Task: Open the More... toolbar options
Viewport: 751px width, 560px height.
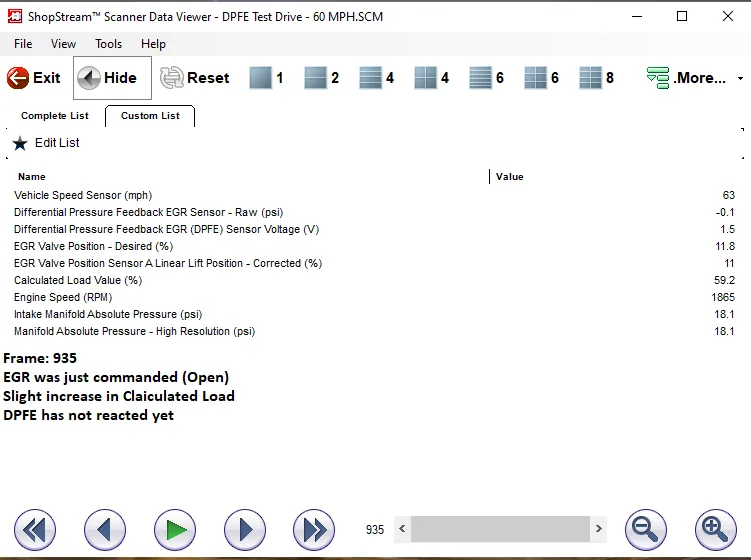Action: tap(686, 78)
